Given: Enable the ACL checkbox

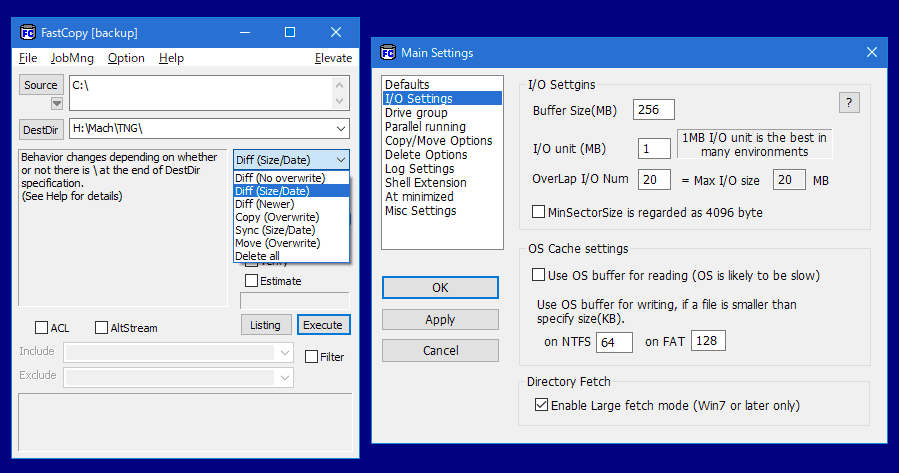Looking at the screenshot, I should click(42, 327).
